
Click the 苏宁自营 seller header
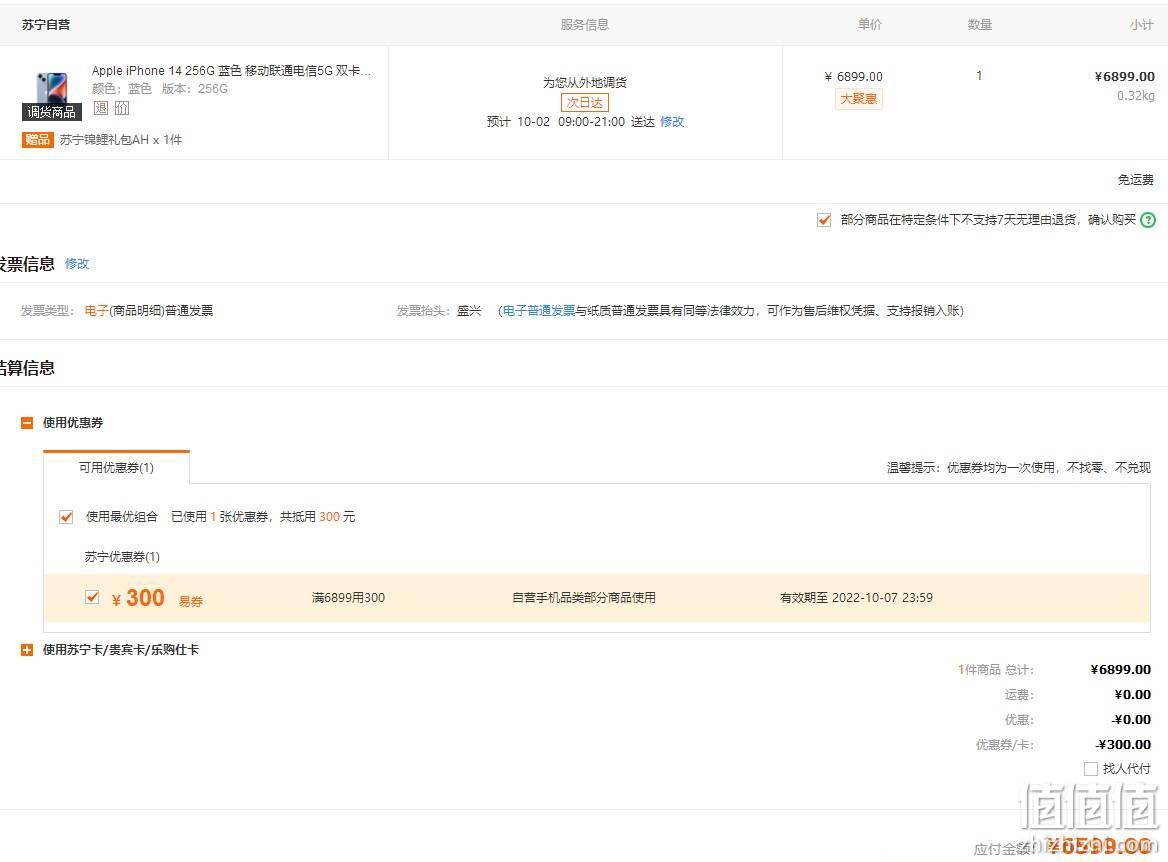[45, 25]
